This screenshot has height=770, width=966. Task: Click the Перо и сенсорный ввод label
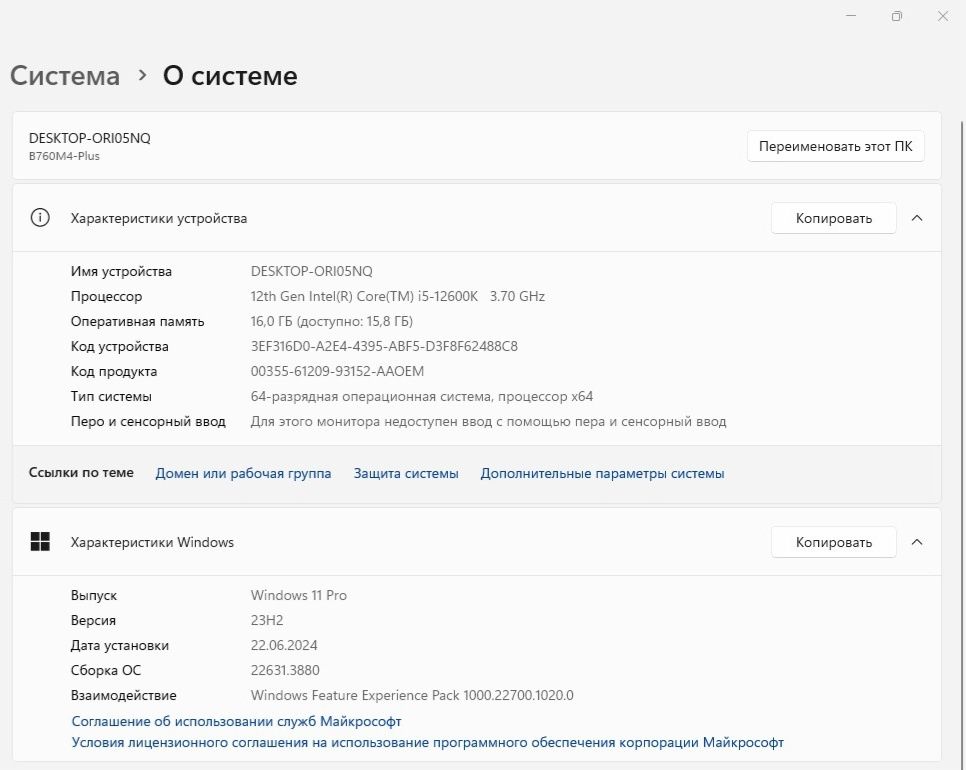click(148, 421)
